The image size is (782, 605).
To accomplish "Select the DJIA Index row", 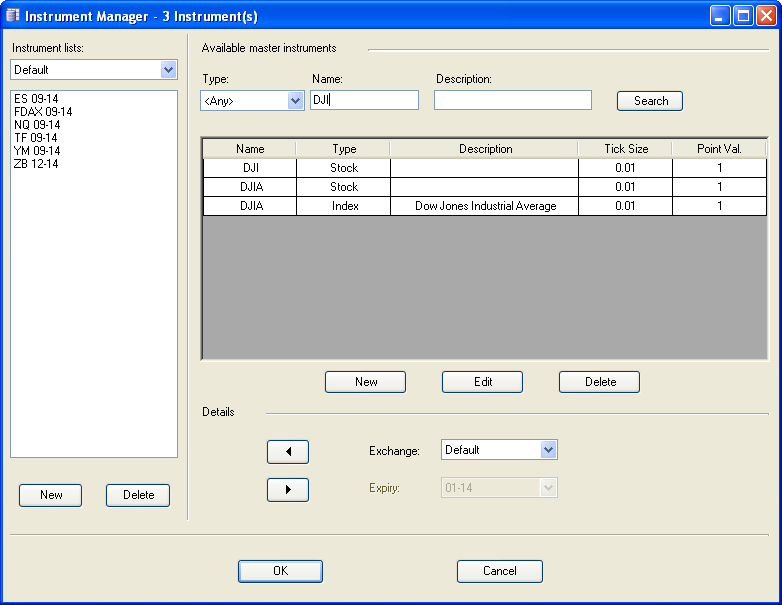I will pos(484,206).
